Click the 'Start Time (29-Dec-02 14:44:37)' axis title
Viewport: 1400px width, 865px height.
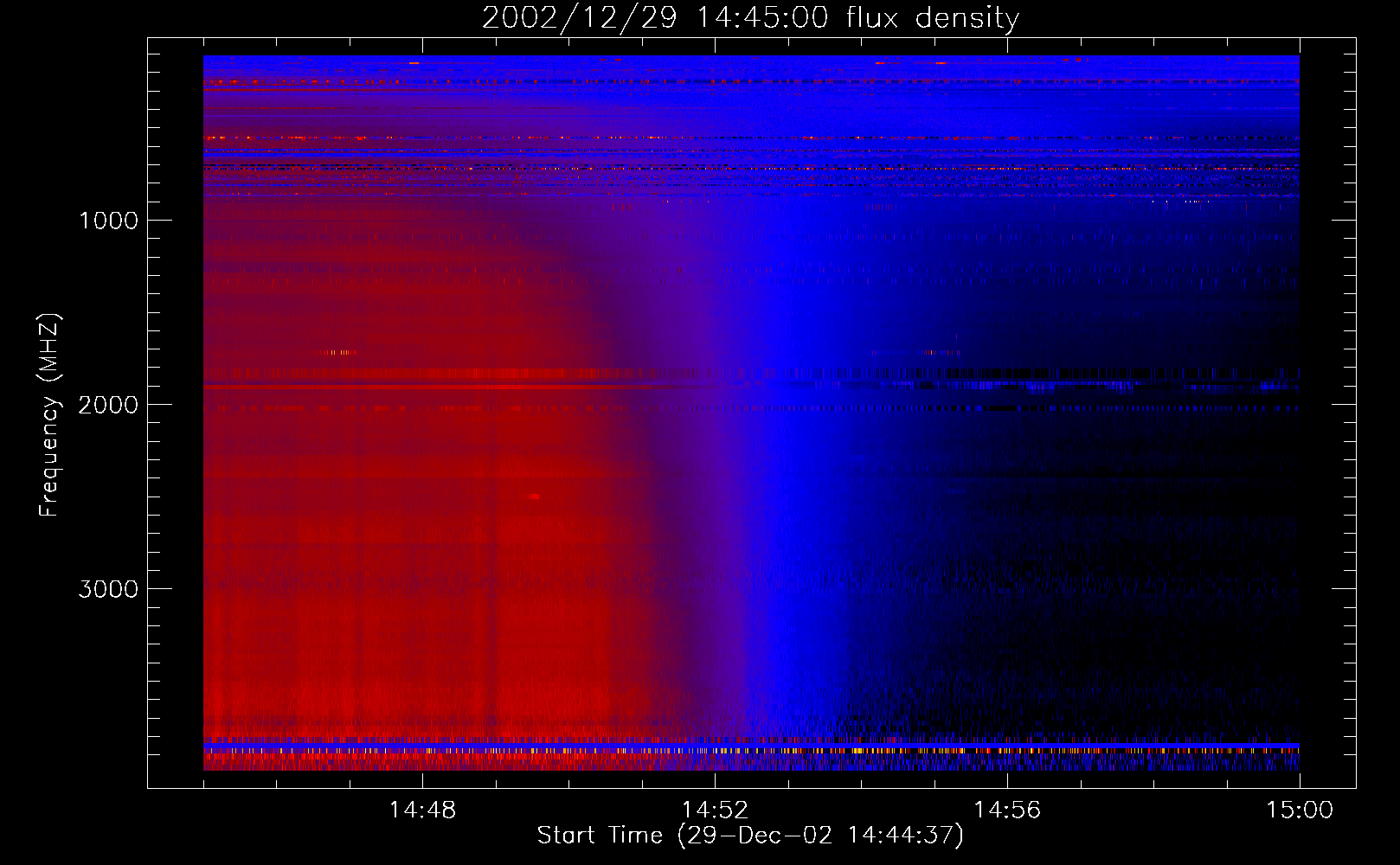(x=750, y=836)
